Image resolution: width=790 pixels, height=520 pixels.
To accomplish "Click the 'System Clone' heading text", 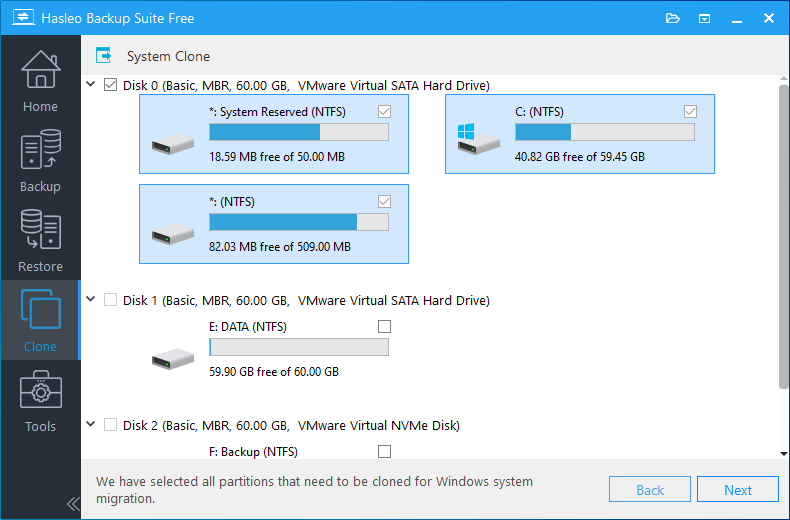I will coord(168,56).
